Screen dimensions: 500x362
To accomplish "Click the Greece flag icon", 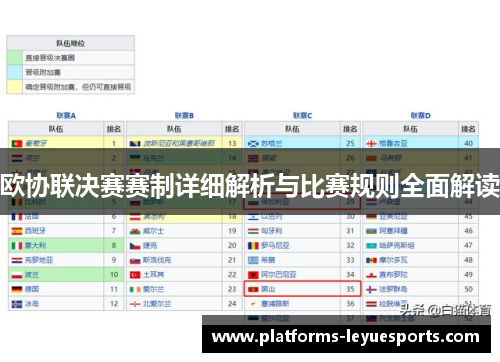I will tap(253, 260).
